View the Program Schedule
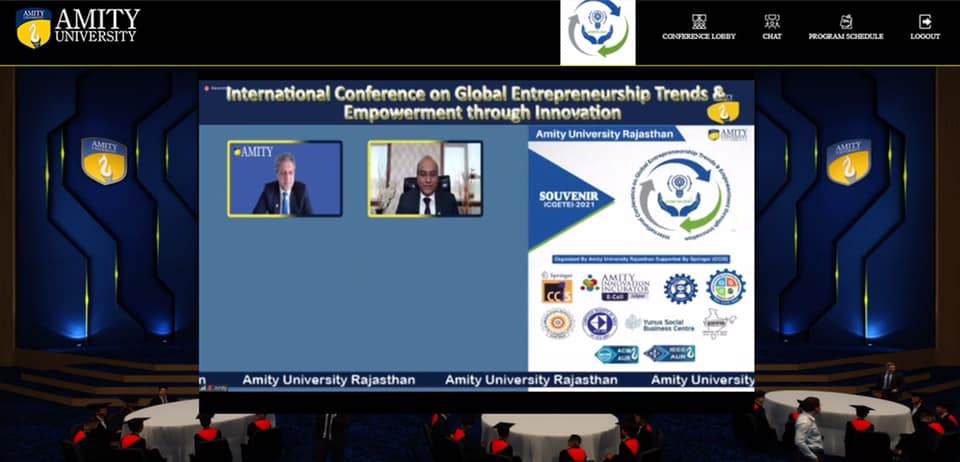Screen dimensions: 960x462 point(846,28)
